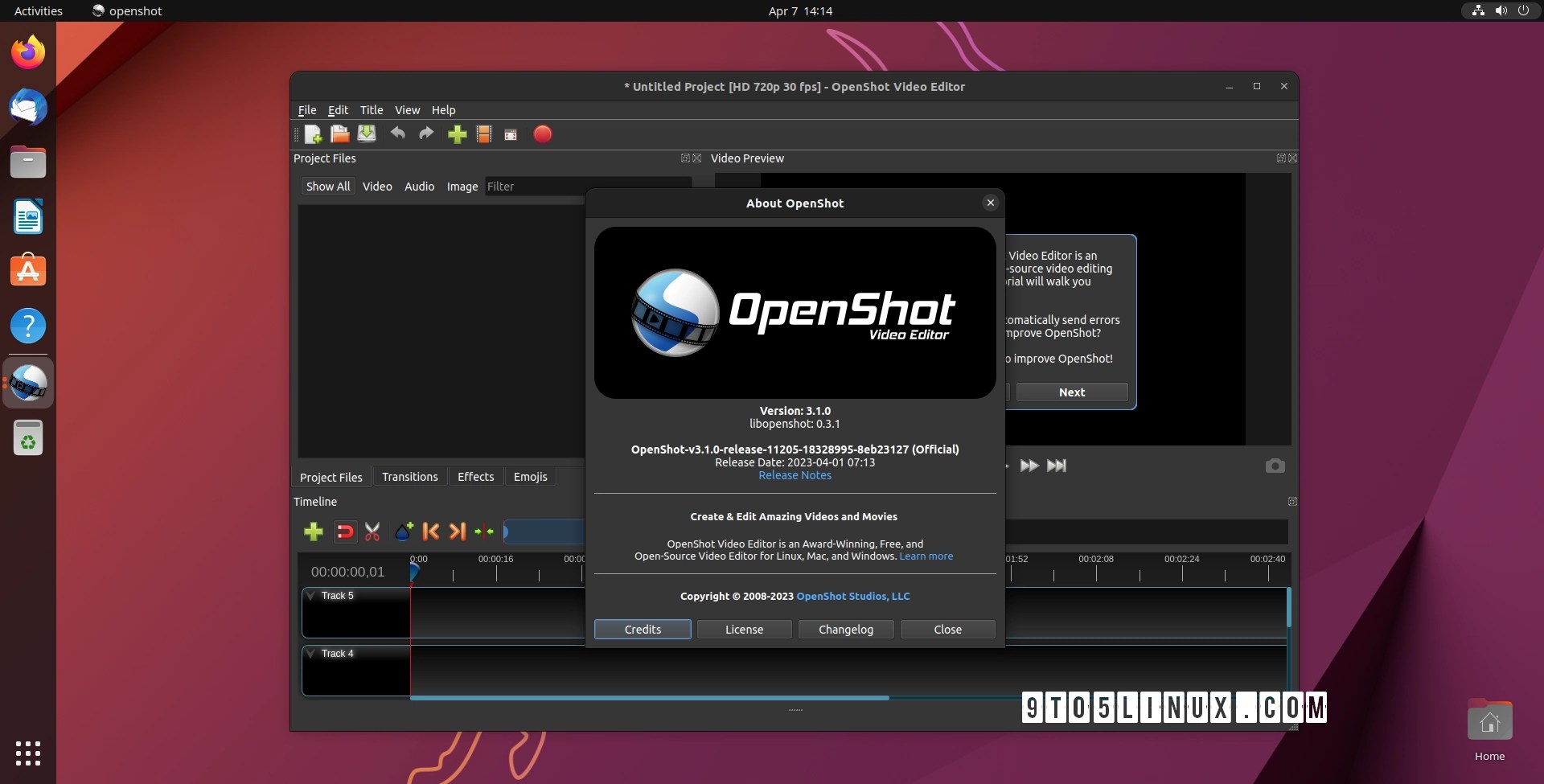Open the Release Notes link
This screenshot has height=784, width=1544.
[x=795, y=475]
